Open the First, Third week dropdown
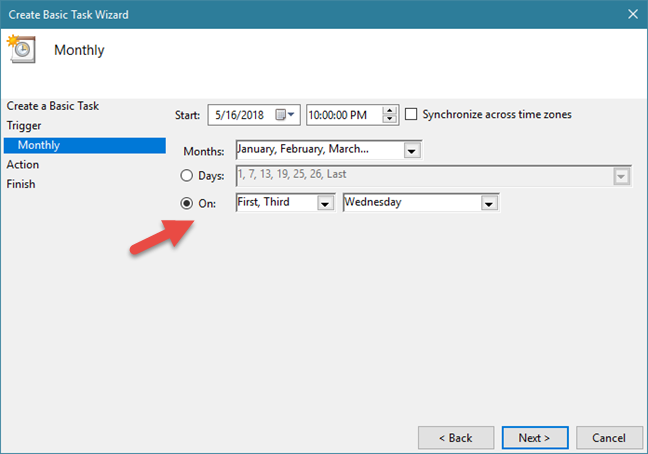The width and height of the screenshot is (648, 454). [324, 203]
